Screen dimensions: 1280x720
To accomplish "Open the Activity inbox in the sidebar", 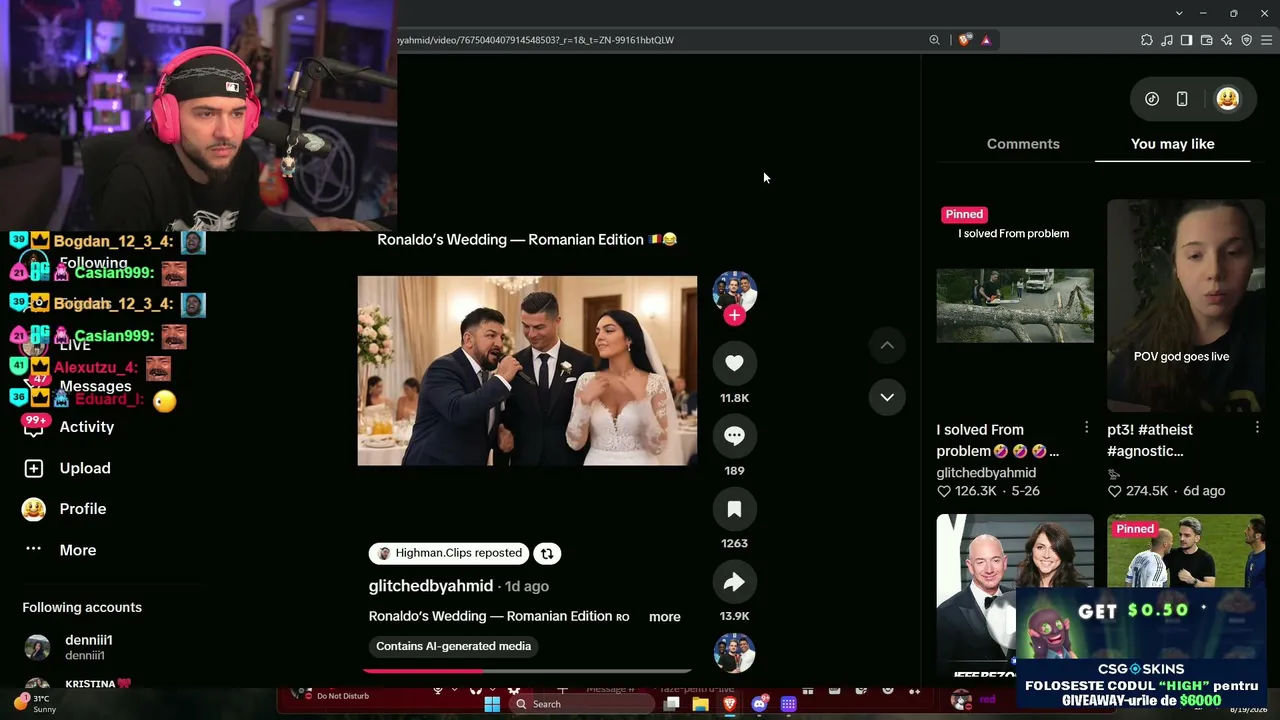I will (87, 427).
